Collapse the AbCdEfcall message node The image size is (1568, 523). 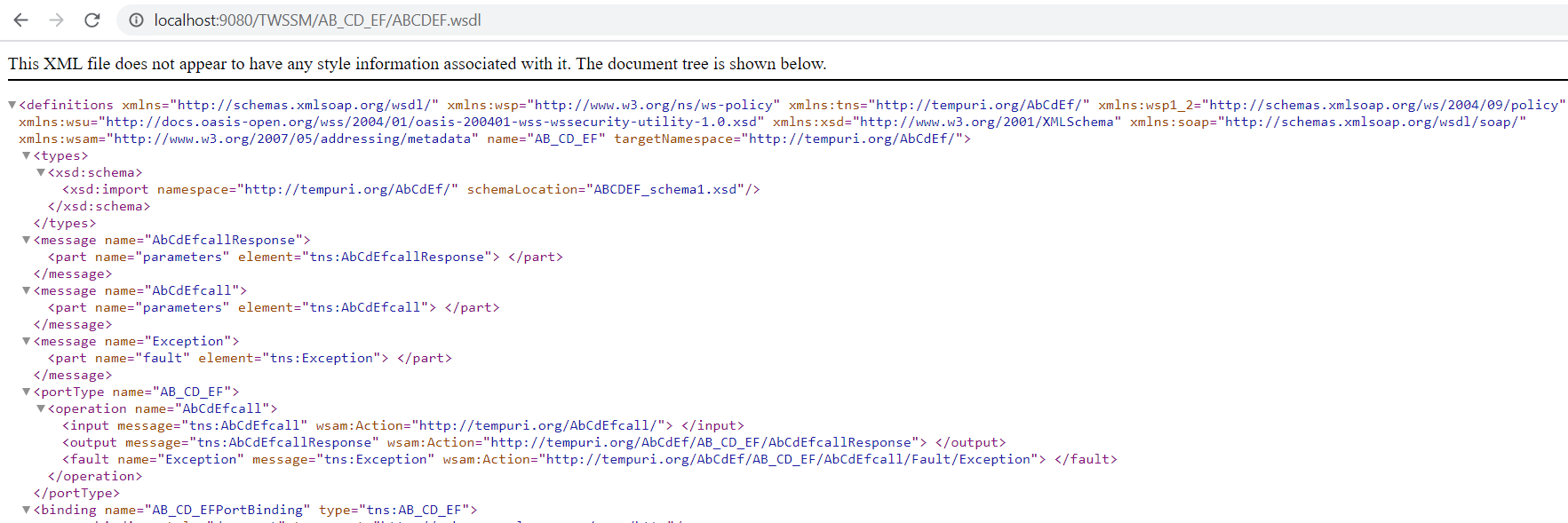27,290
